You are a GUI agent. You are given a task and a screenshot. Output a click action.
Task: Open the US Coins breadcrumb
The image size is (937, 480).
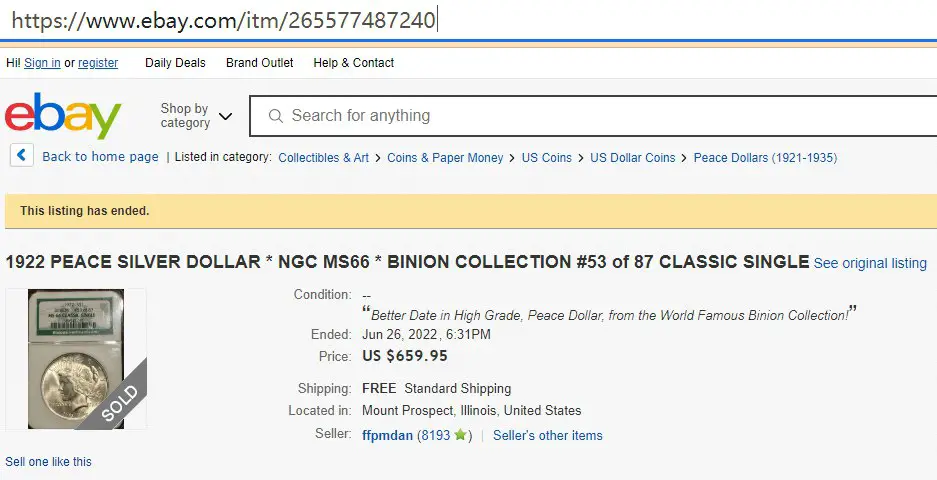547,158
